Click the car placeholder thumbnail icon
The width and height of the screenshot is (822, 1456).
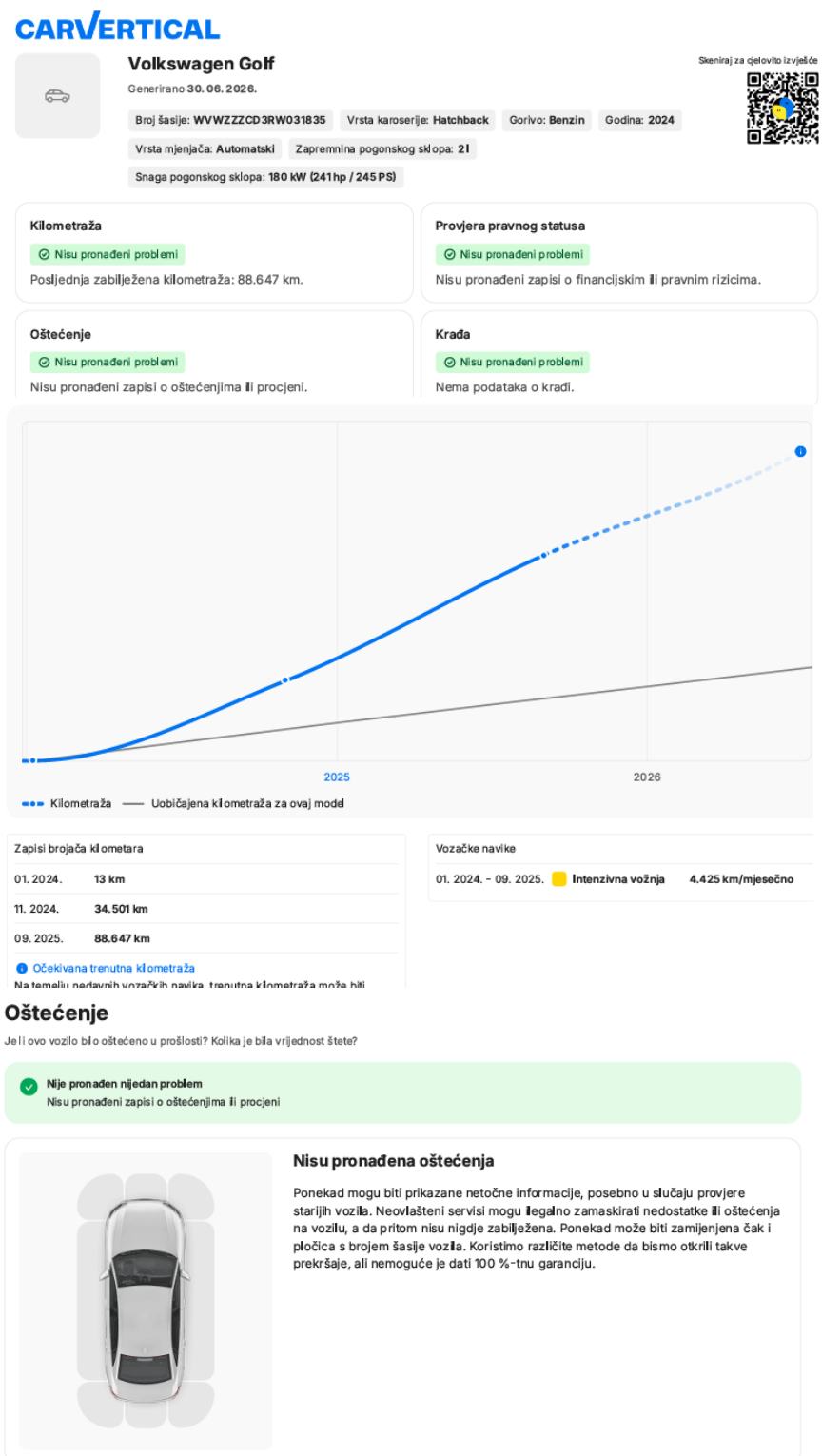[x=57, y=96]
